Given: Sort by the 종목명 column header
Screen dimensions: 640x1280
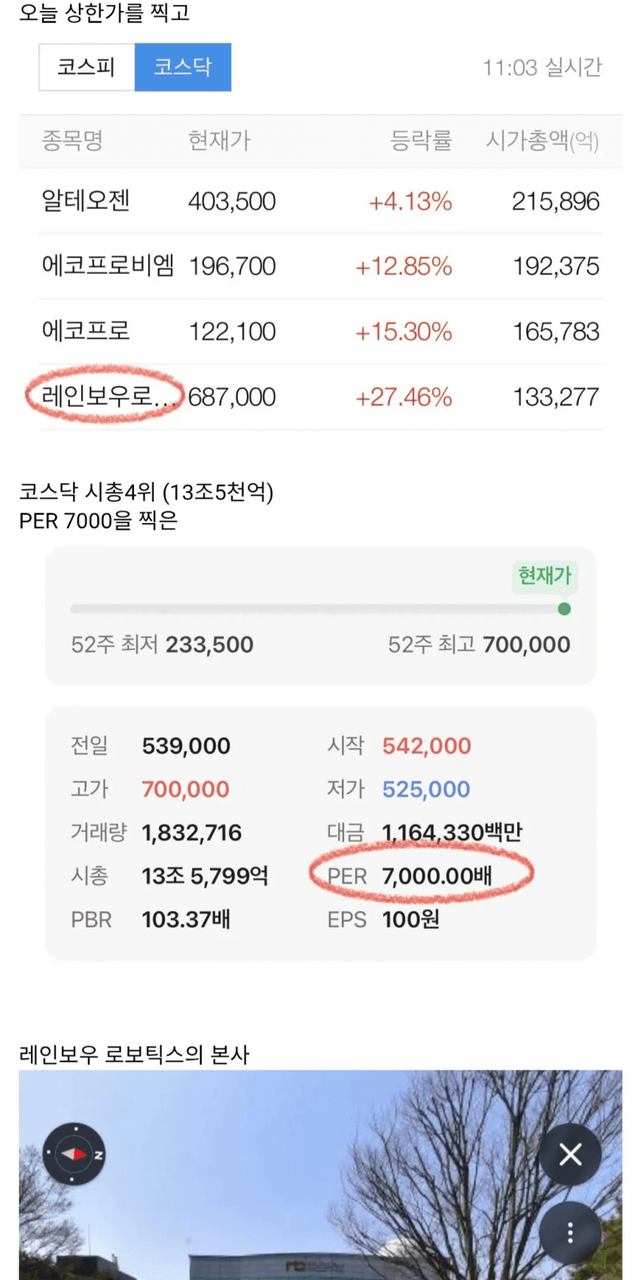Looking at the screenshot, I should (72, 141).
